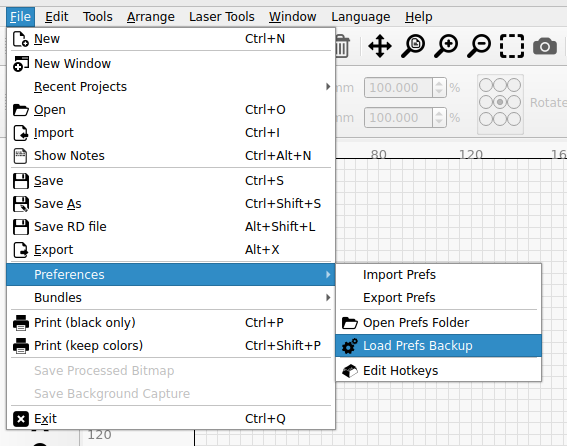Open the Laser Tools menu
Image resolution: width=567 pixels, height=446 pixels.
222,17
